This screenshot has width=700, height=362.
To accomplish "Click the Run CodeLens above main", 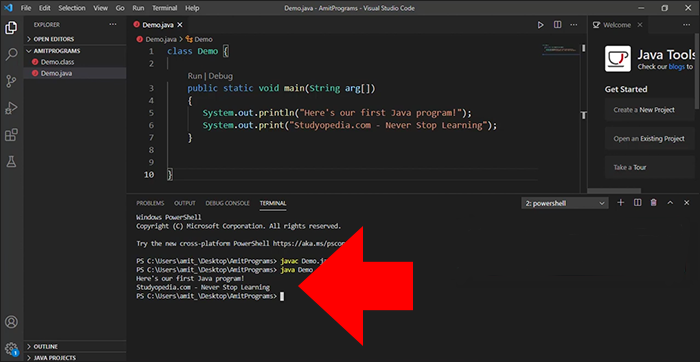I will coord(195,76).
